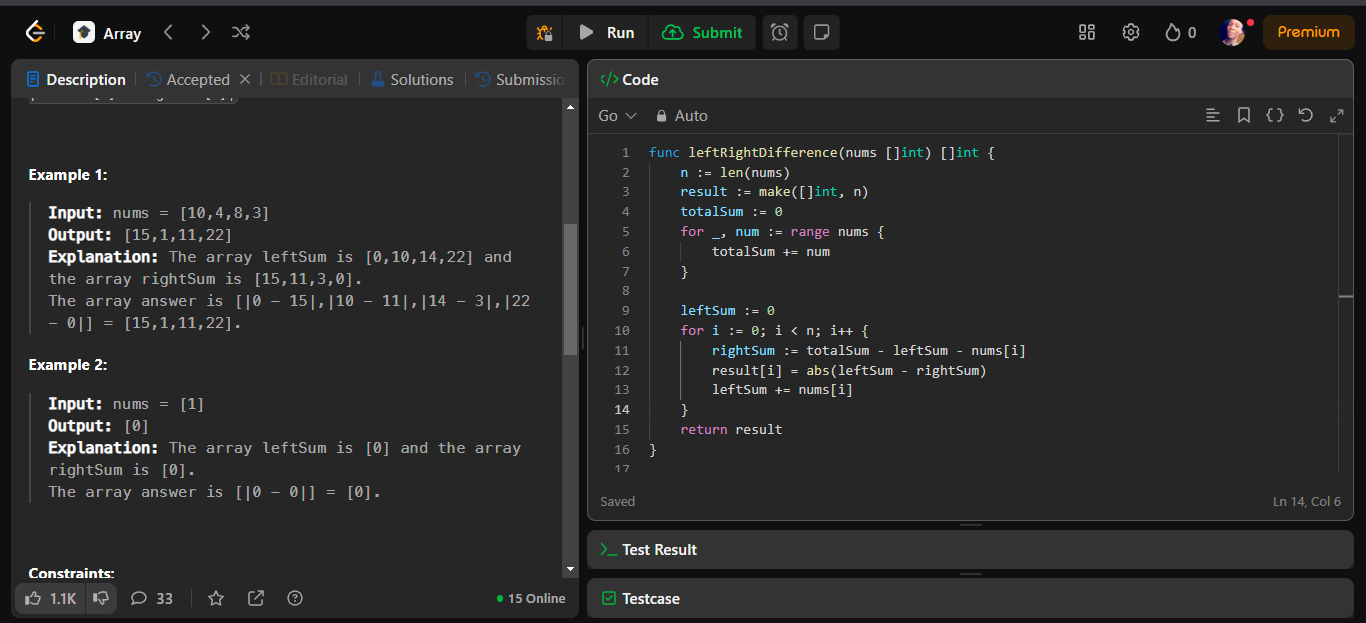1366x623 pixels.
Task: Click the LeetCode logo
Action: (35, 32)
